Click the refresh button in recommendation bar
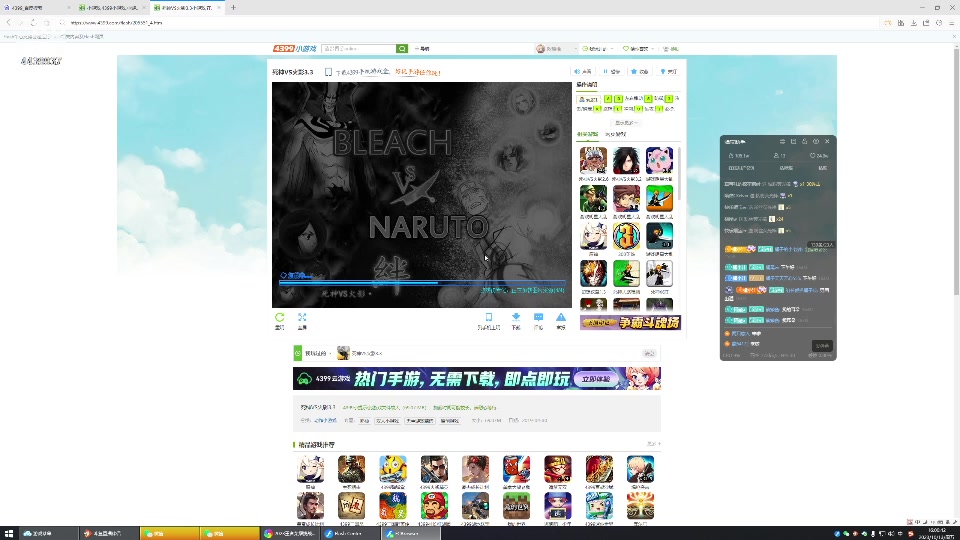Image resolution: width=960 pixels, height=540 pixels. (x=649, y=353)
